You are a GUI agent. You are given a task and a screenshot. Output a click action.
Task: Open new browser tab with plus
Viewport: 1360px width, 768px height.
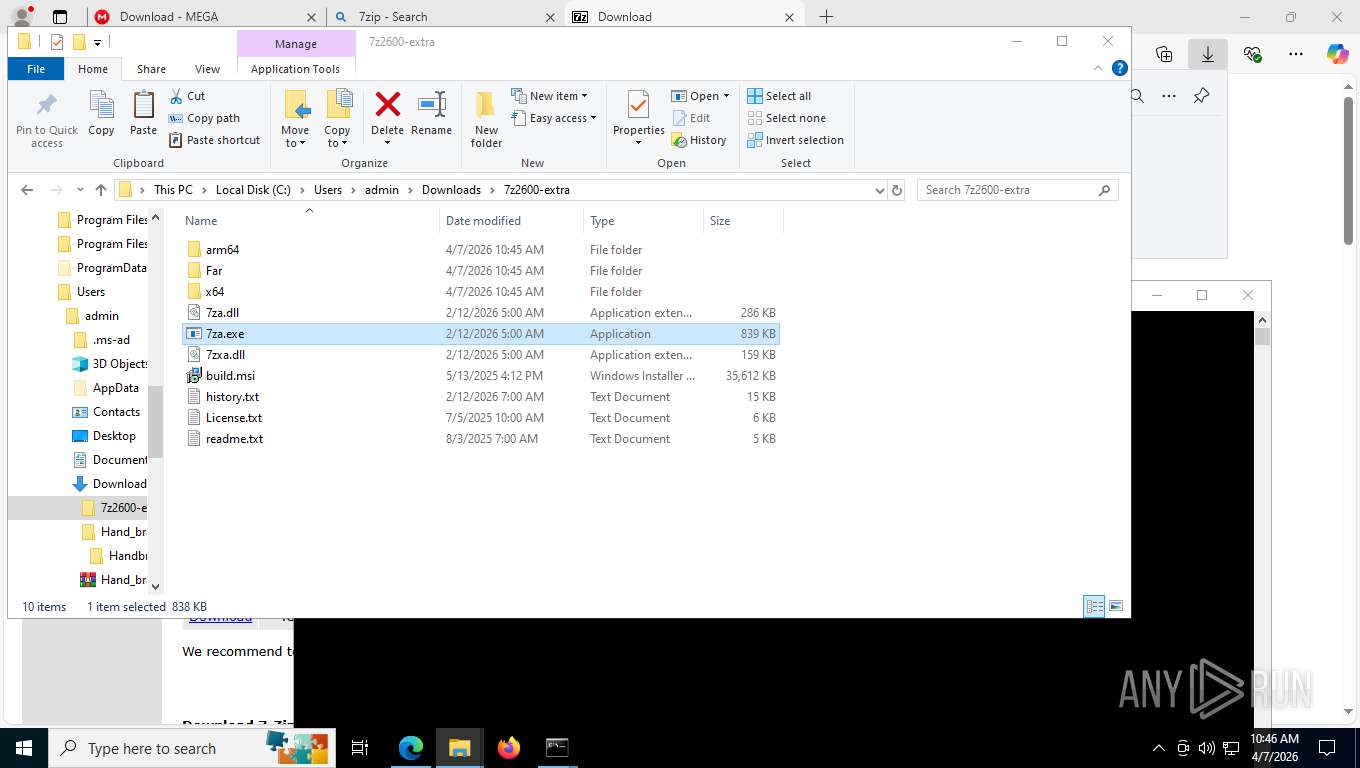pyautogui.click(x=826, y=17)
